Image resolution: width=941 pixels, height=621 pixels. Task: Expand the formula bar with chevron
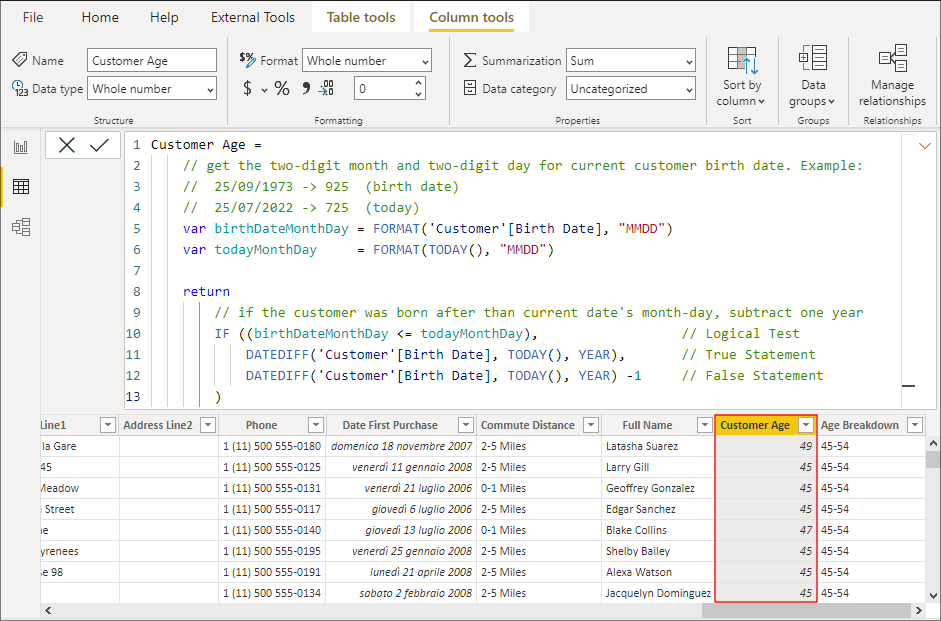tap(925, 146)
